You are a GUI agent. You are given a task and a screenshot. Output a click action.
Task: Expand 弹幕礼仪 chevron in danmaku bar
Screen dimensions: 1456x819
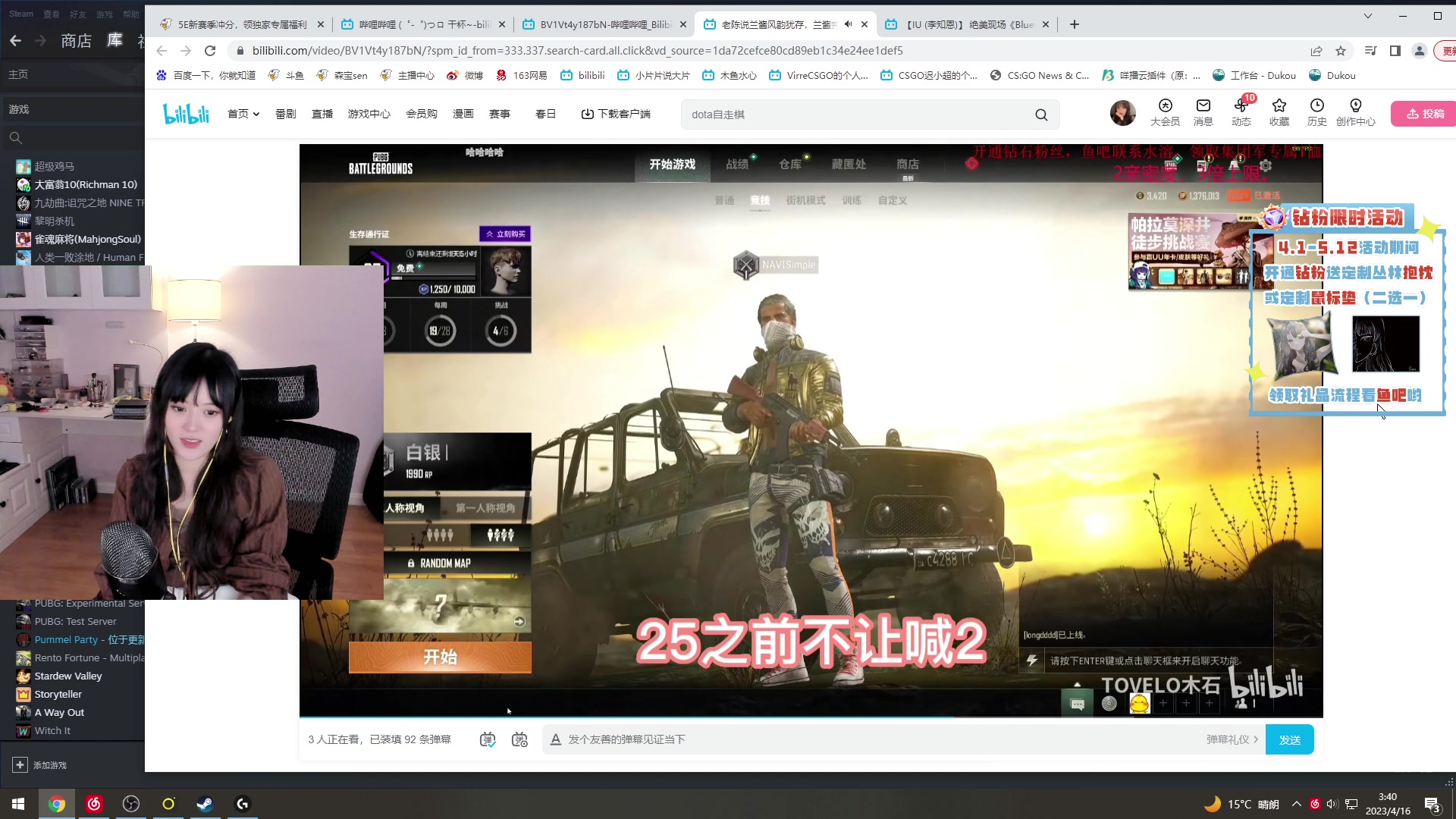(1256, 739)
